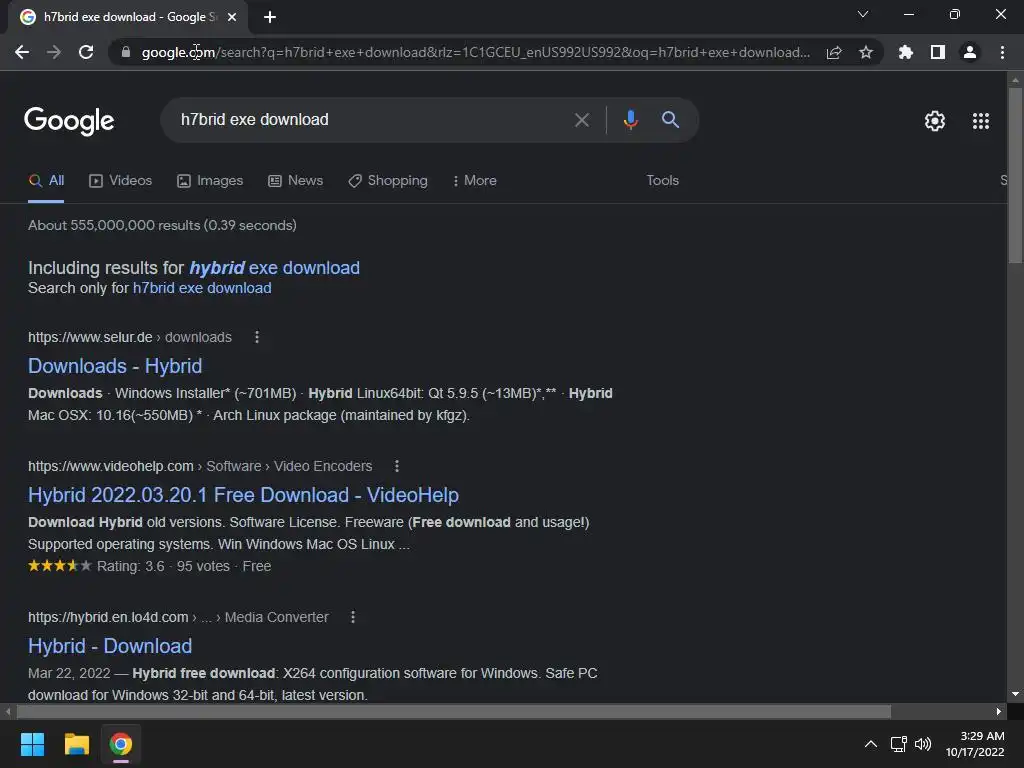View site information lock icon
The image size is (1024, 768).
126,52
